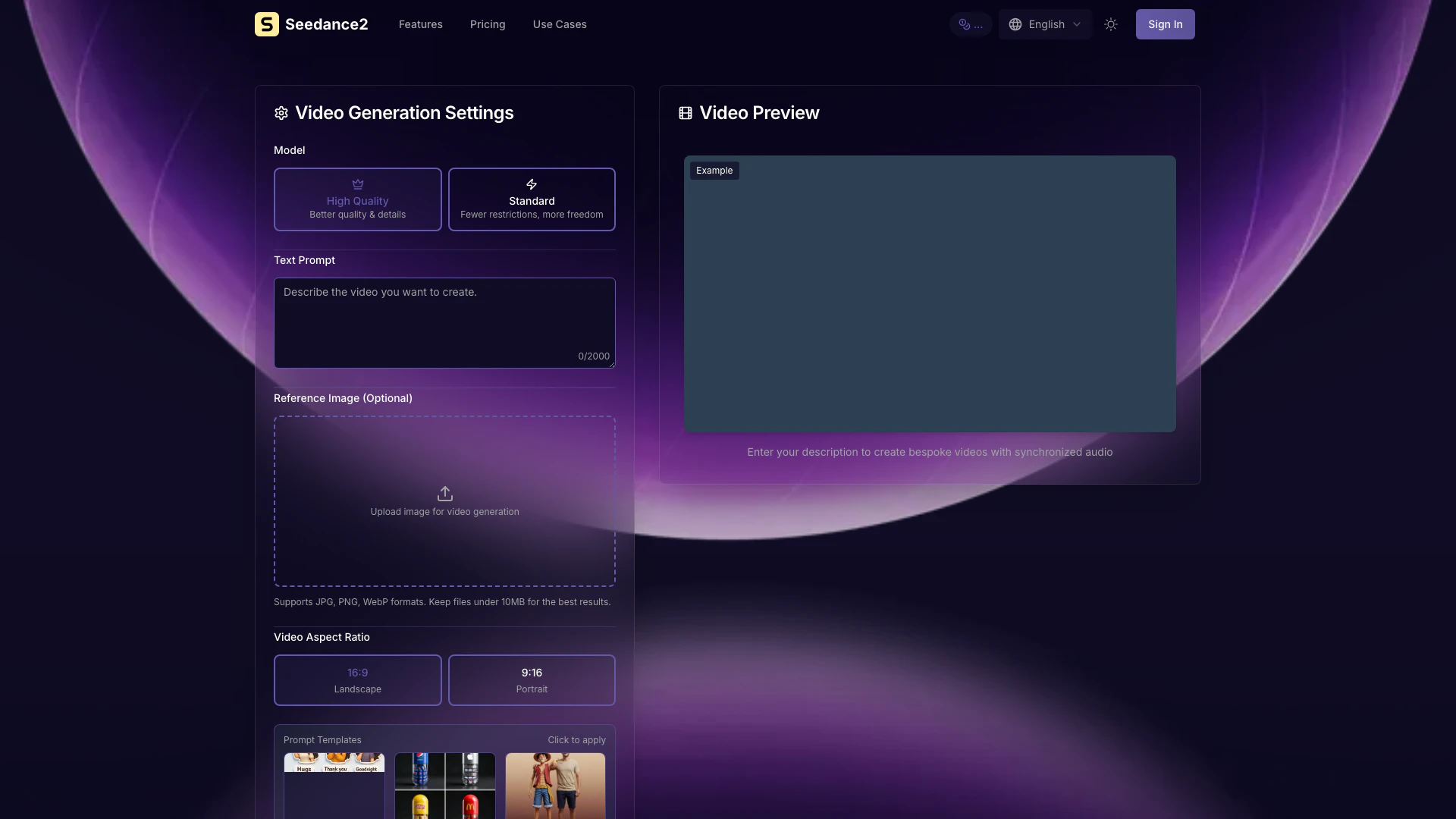Click the Sign In button

point(1165,24)
